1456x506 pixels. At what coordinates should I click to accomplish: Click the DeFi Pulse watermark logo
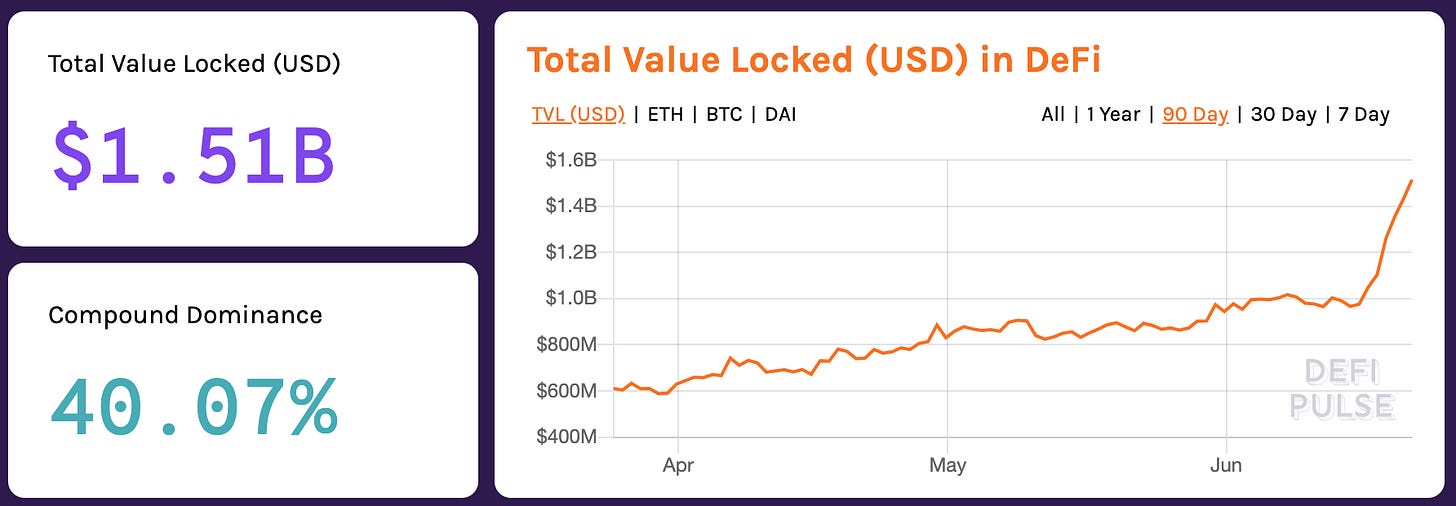1341,389
